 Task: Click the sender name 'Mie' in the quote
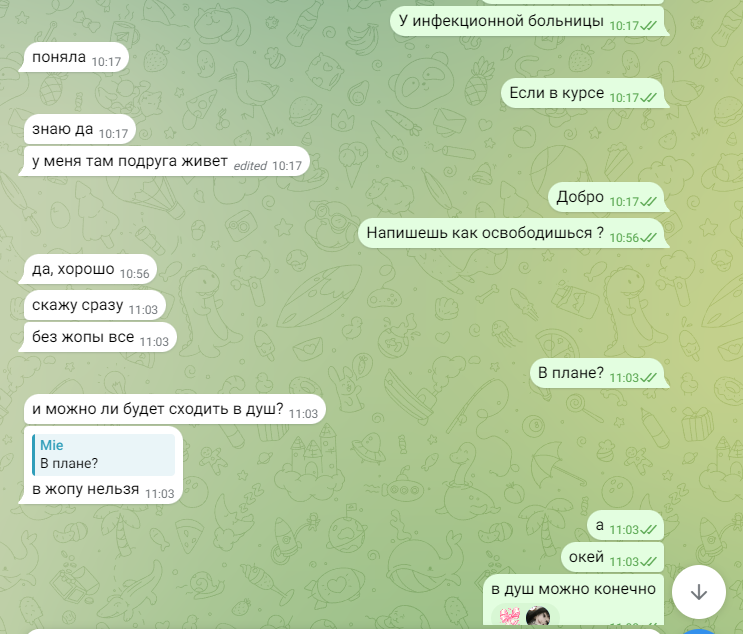point(52,445)
